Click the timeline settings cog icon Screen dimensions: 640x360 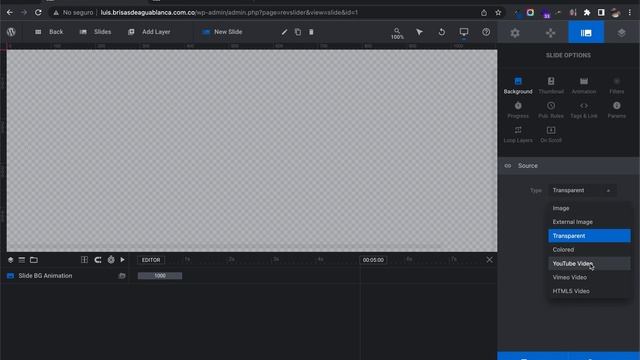[x=111, y=260]
